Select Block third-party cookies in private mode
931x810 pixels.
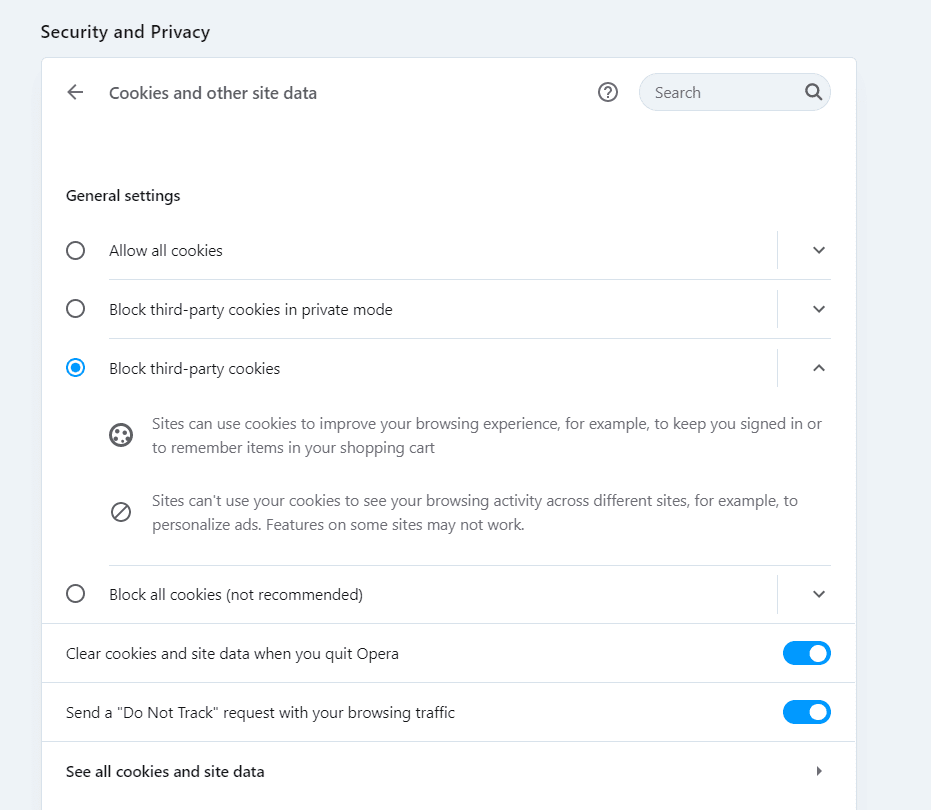pyautogui.click(x=75, y=309)
